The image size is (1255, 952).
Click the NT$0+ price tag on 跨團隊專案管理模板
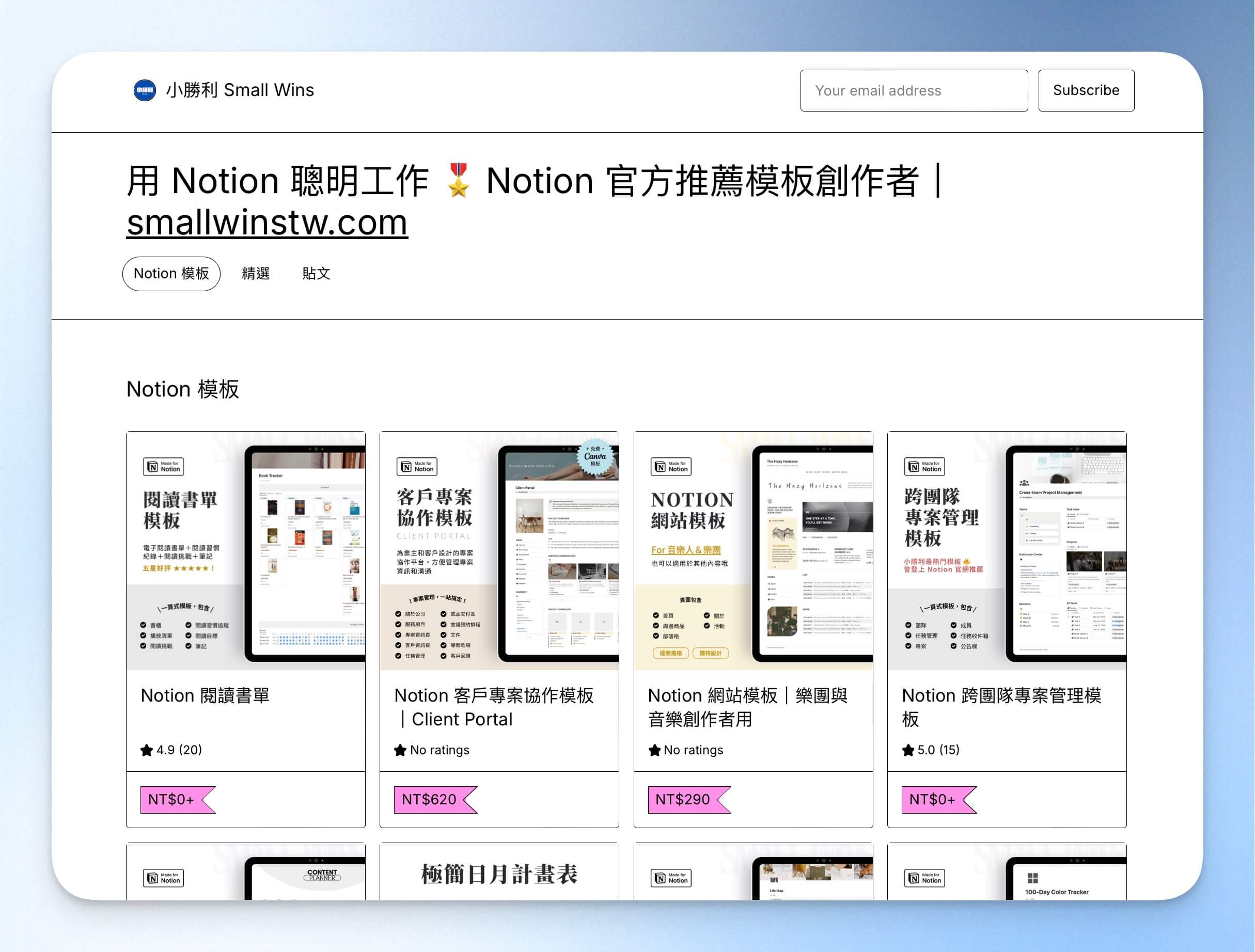click(939, 800)
